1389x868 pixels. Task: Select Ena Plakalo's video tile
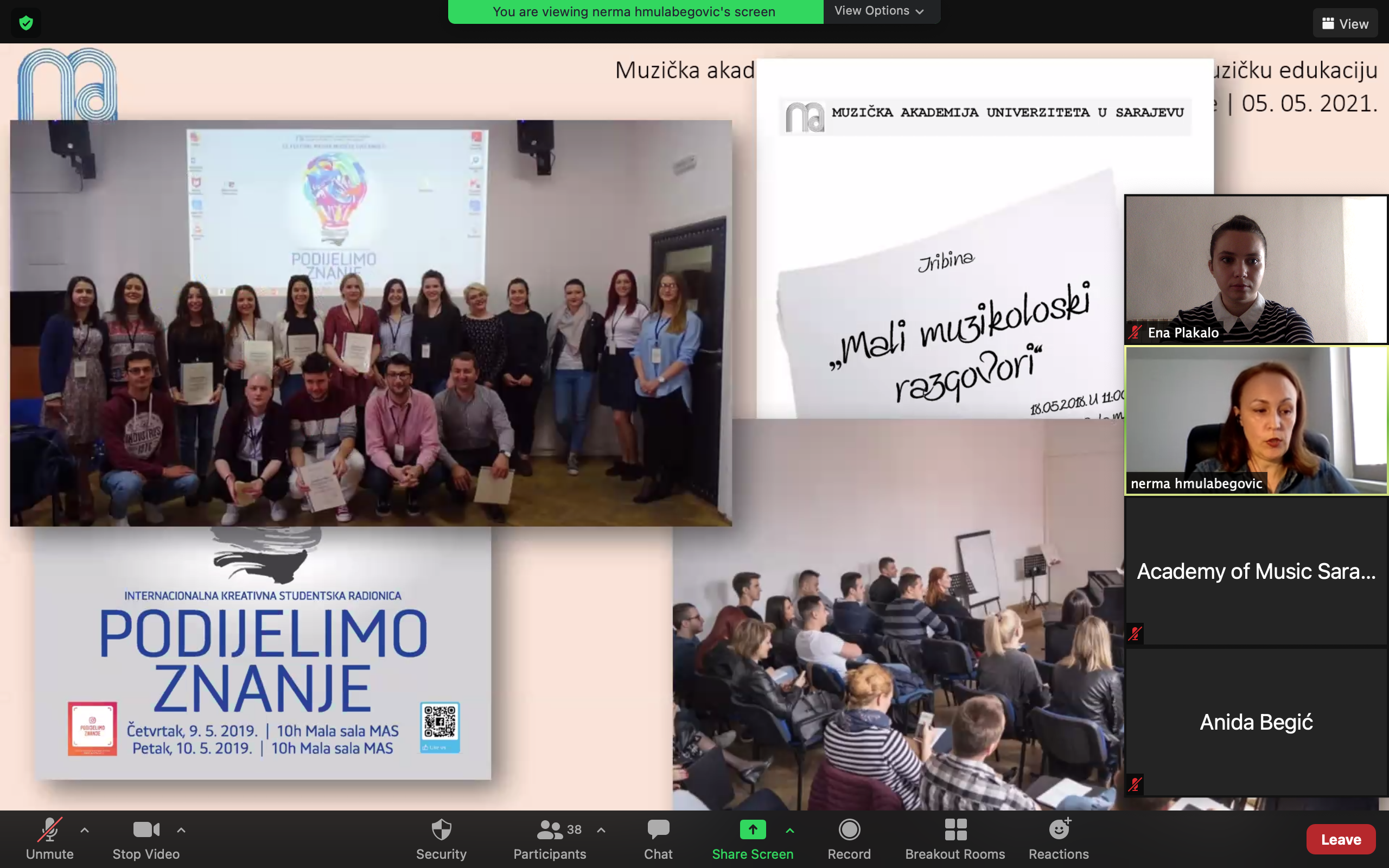click(x=1256, y=269)
